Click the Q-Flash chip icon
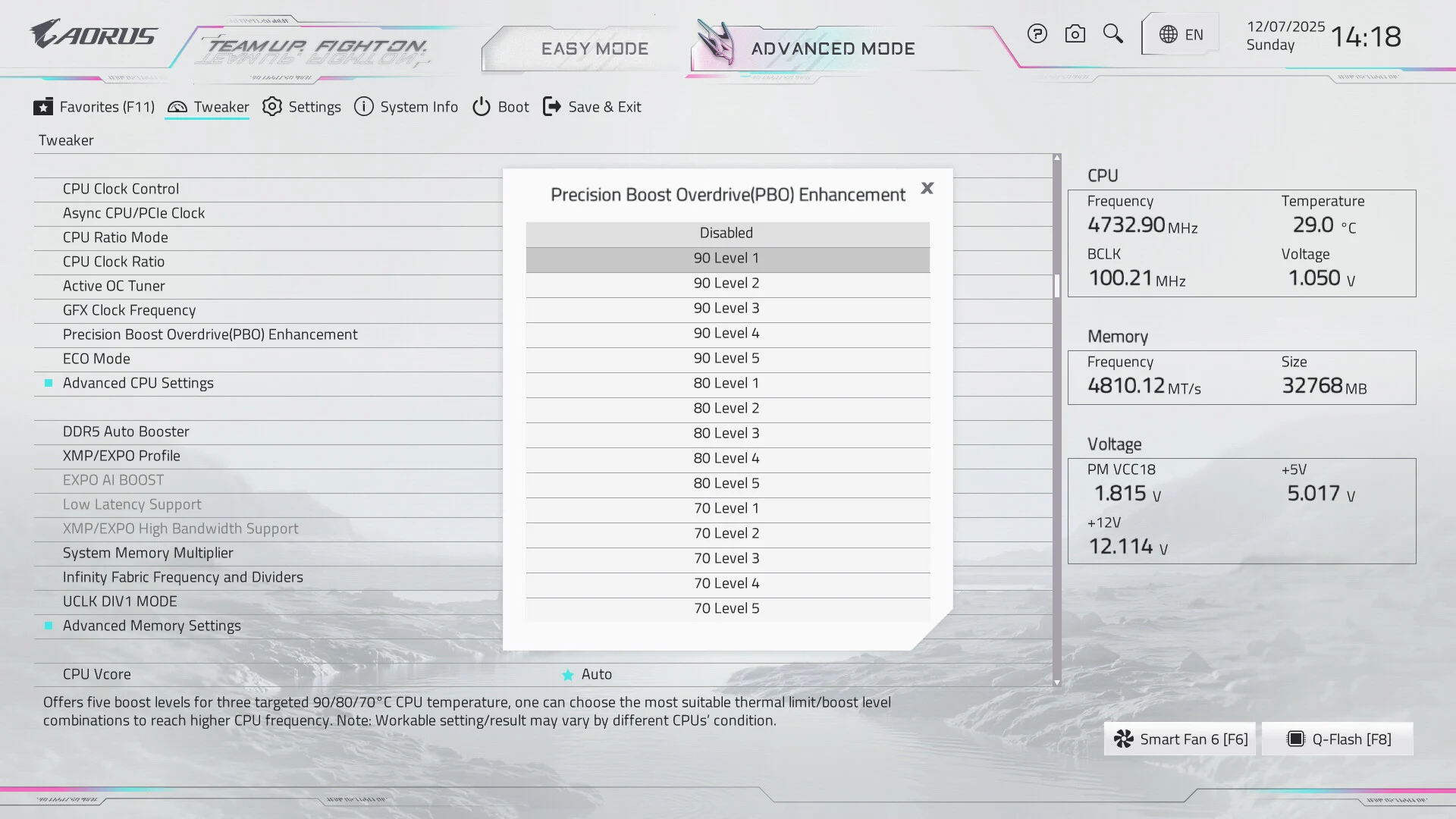1456x819 pixels. [x=1295, y=739]
